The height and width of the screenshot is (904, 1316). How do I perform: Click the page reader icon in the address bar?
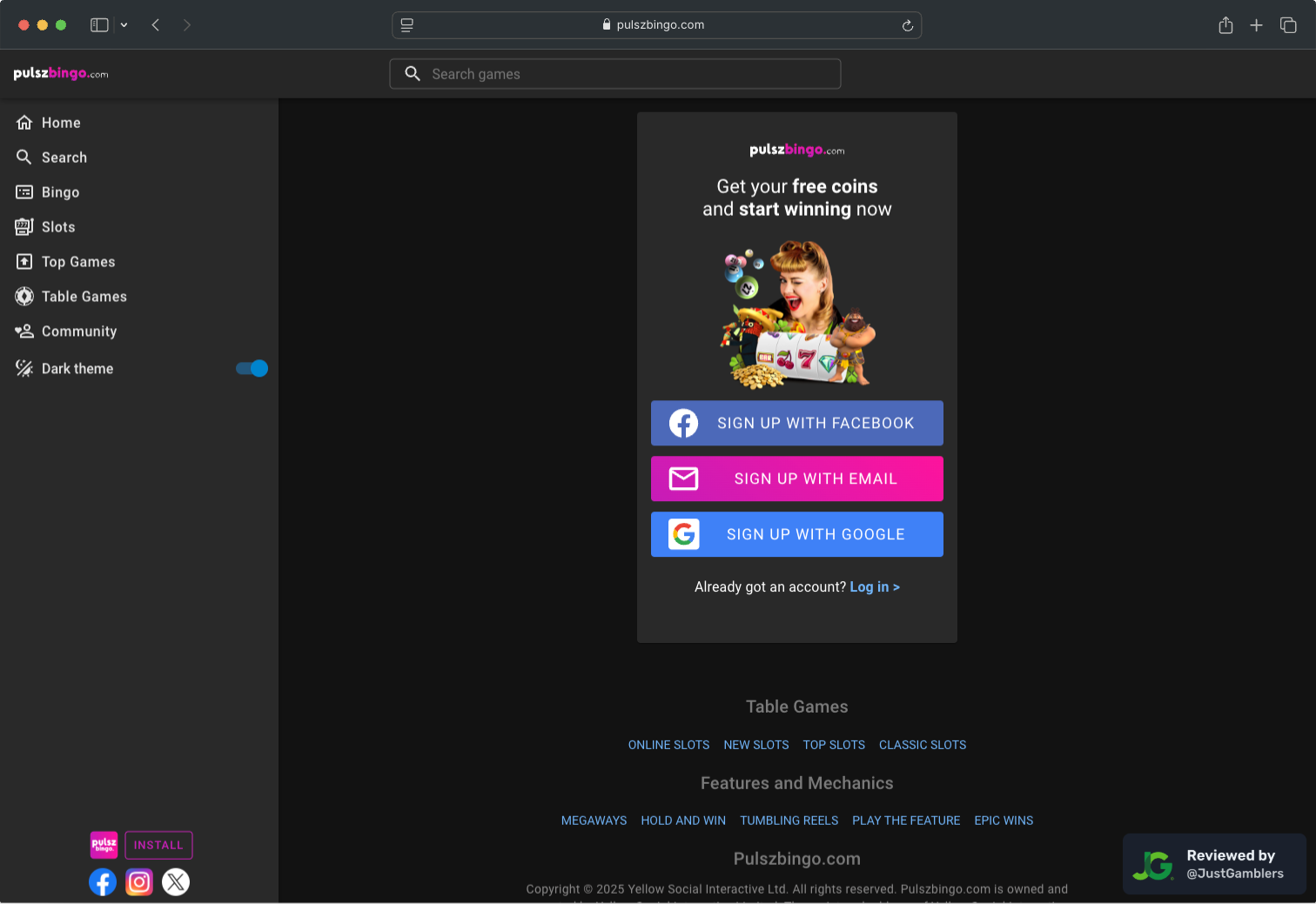(x=407, y=25)
